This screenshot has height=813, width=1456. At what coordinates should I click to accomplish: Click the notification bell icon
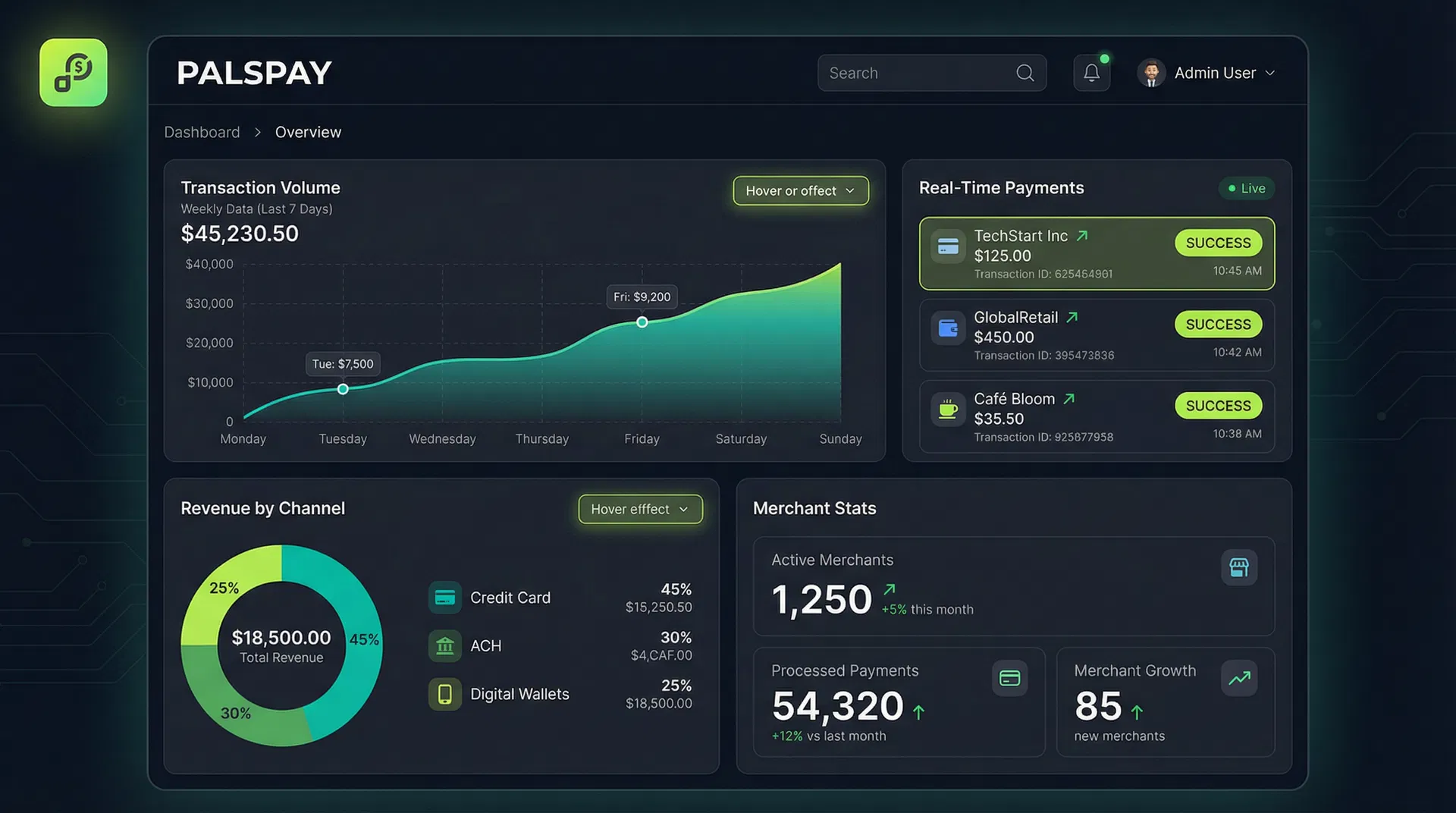1091,72
